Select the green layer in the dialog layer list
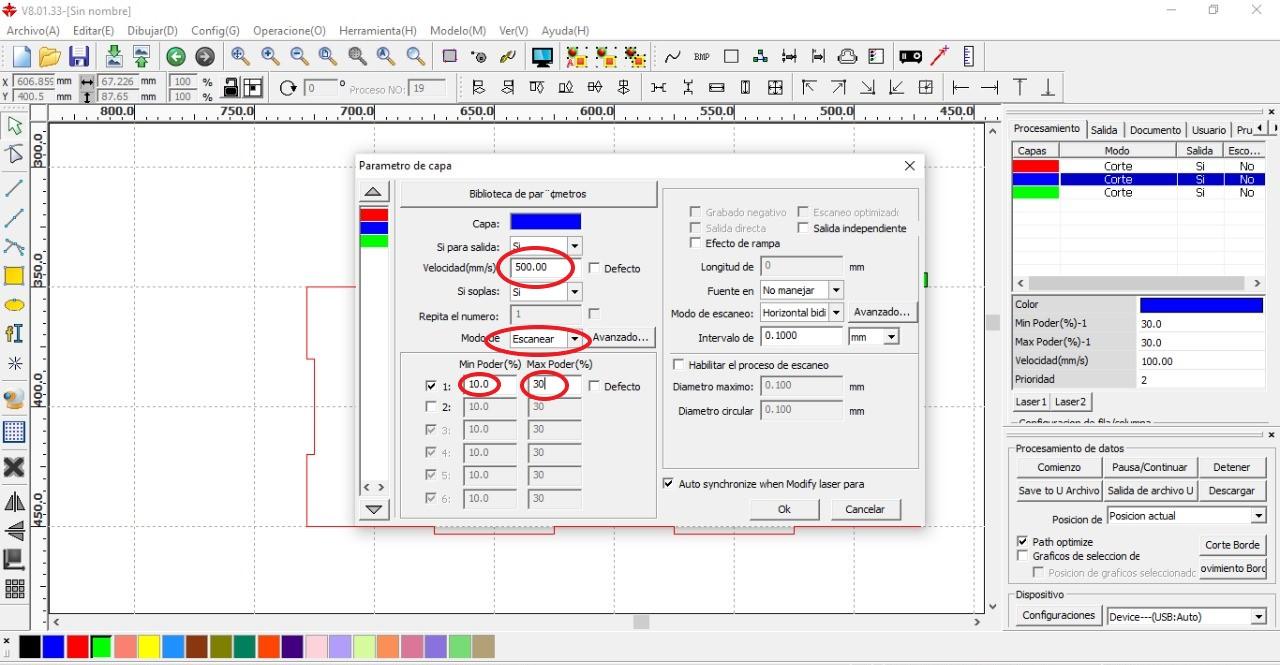This screenshot has width=1280, height=665. tap(374, 241)
